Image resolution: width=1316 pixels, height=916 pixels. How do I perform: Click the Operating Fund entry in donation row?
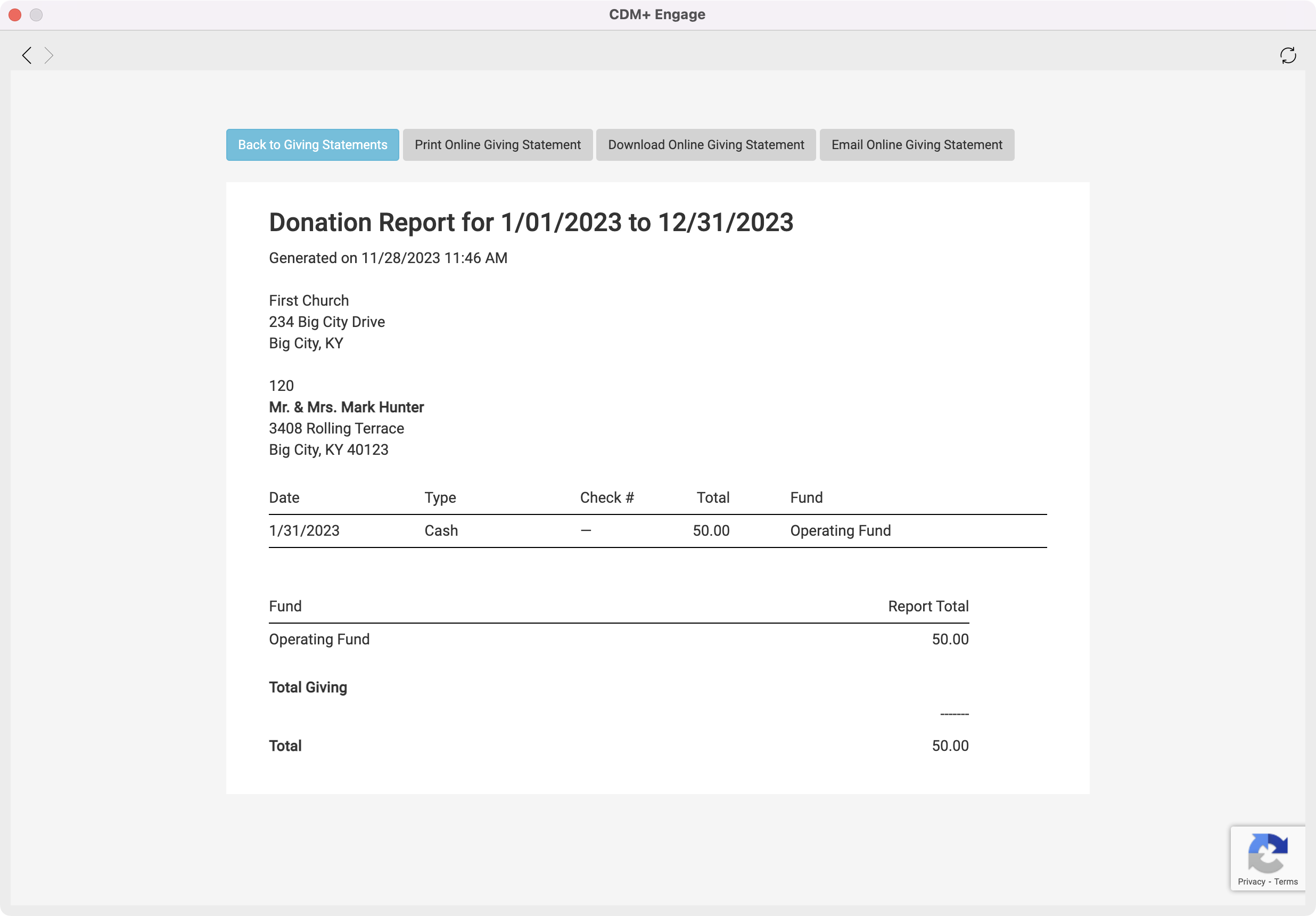click(x=840, y=531)
